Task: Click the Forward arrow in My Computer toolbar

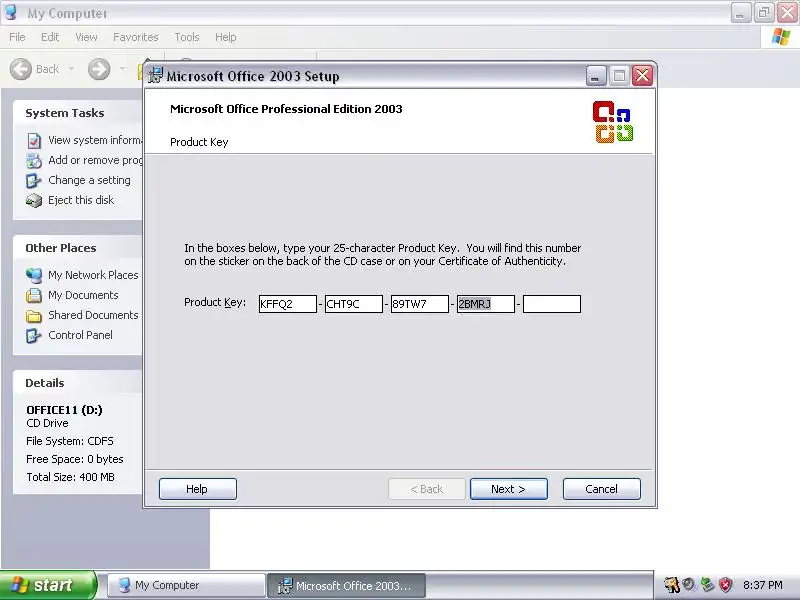Action: 99,69
